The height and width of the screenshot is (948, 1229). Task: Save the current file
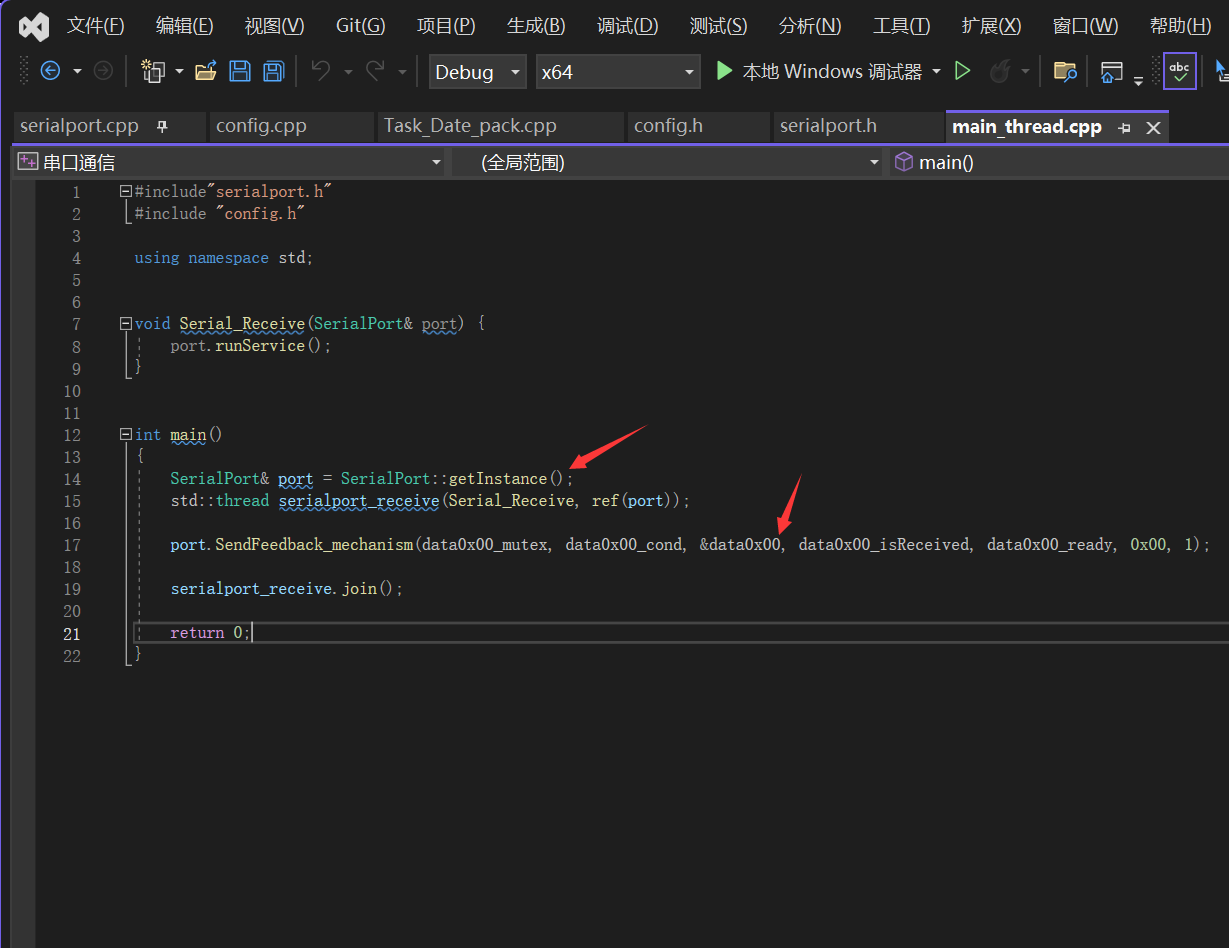[x=240, y=71]
